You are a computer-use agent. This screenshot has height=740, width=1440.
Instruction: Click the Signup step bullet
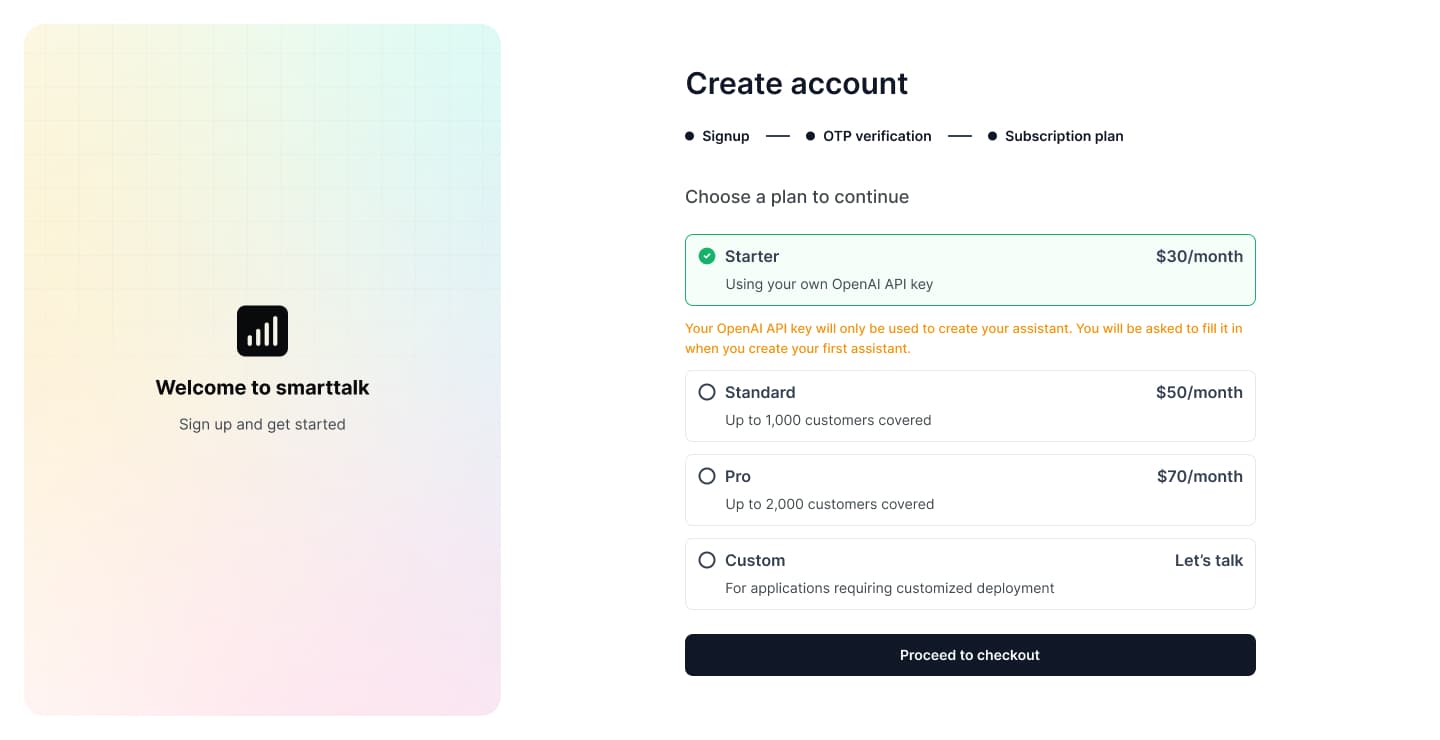tap(690, 136)
